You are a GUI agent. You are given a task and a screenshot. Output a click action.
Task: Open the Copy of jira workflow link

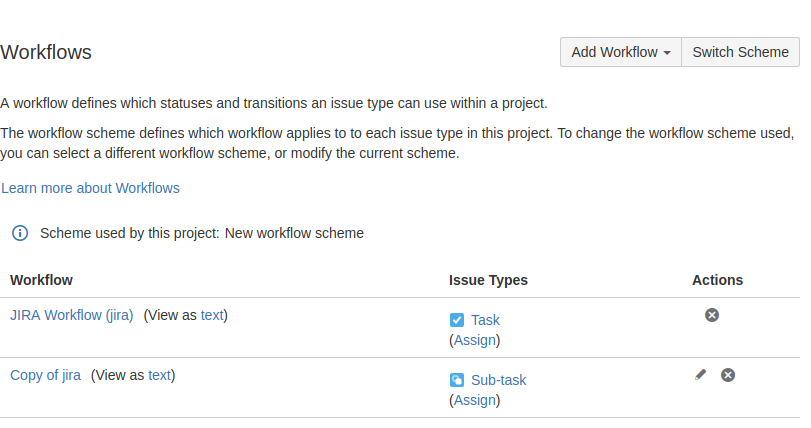[x=46, y=375]
